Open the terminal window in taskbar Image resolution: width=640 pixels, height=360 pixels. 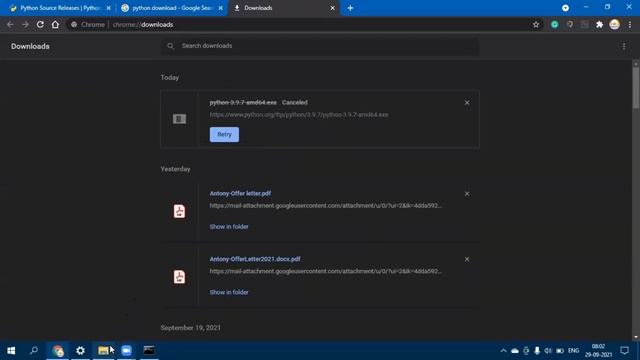pos(149,351)
